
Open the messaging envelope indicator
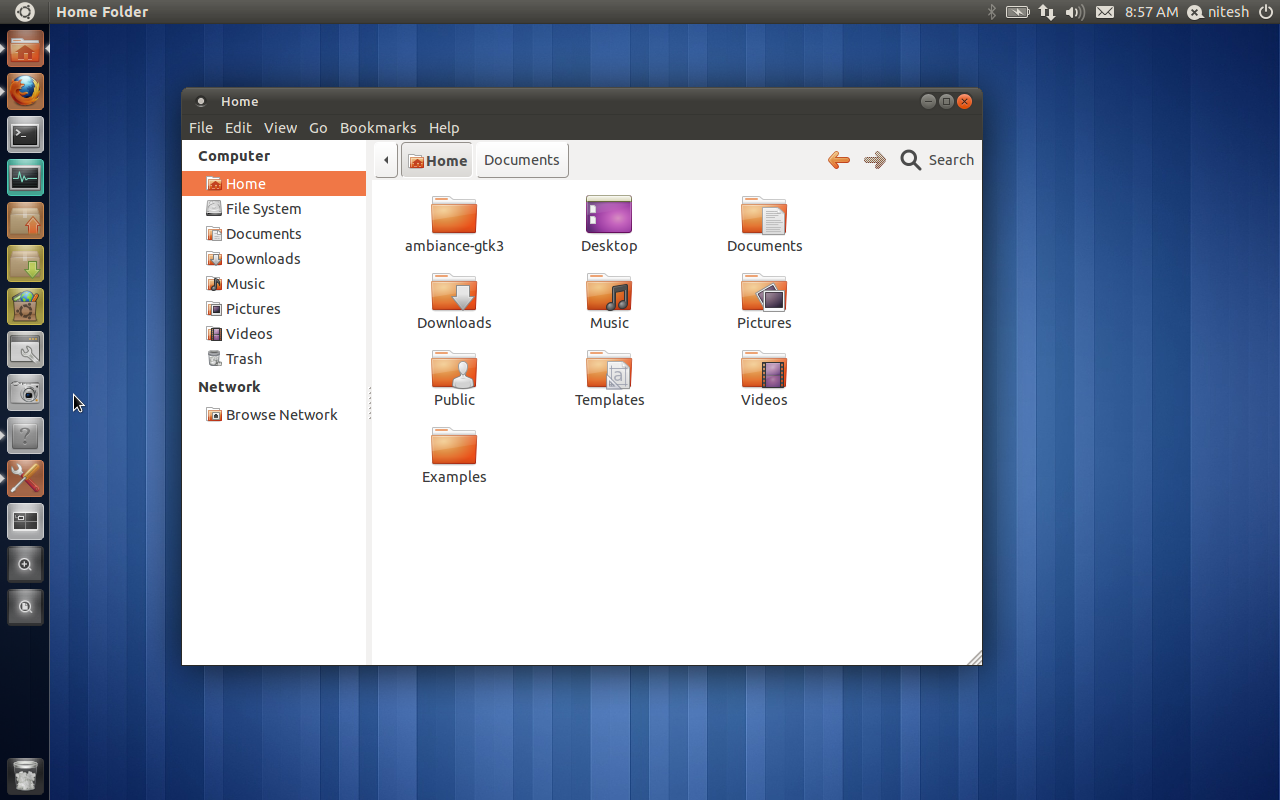pyautogui.click(x=1104, y=11)
